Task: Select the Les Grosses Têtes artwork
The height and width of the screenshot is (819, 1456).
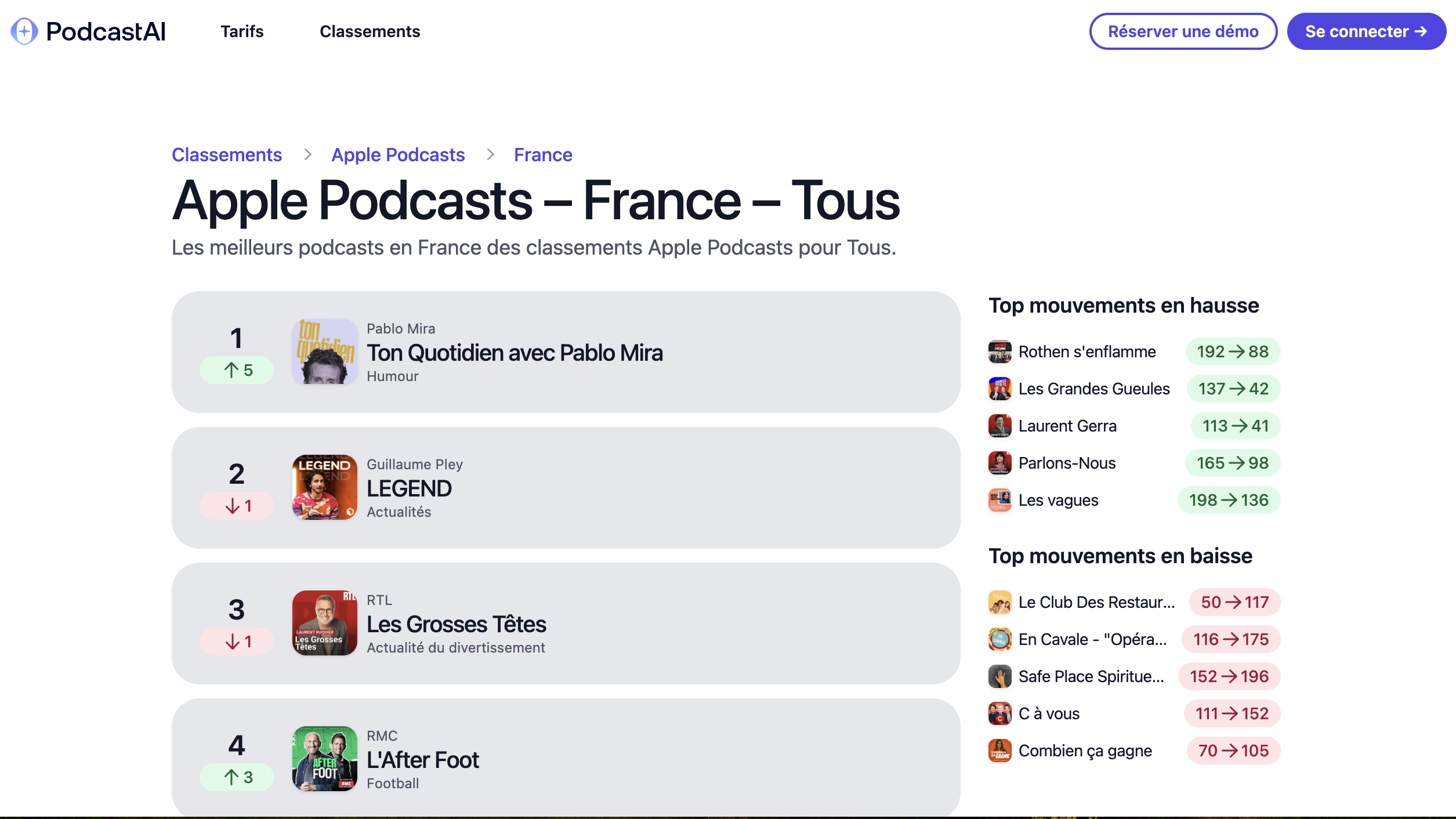Action: click(x=324, y=624)
